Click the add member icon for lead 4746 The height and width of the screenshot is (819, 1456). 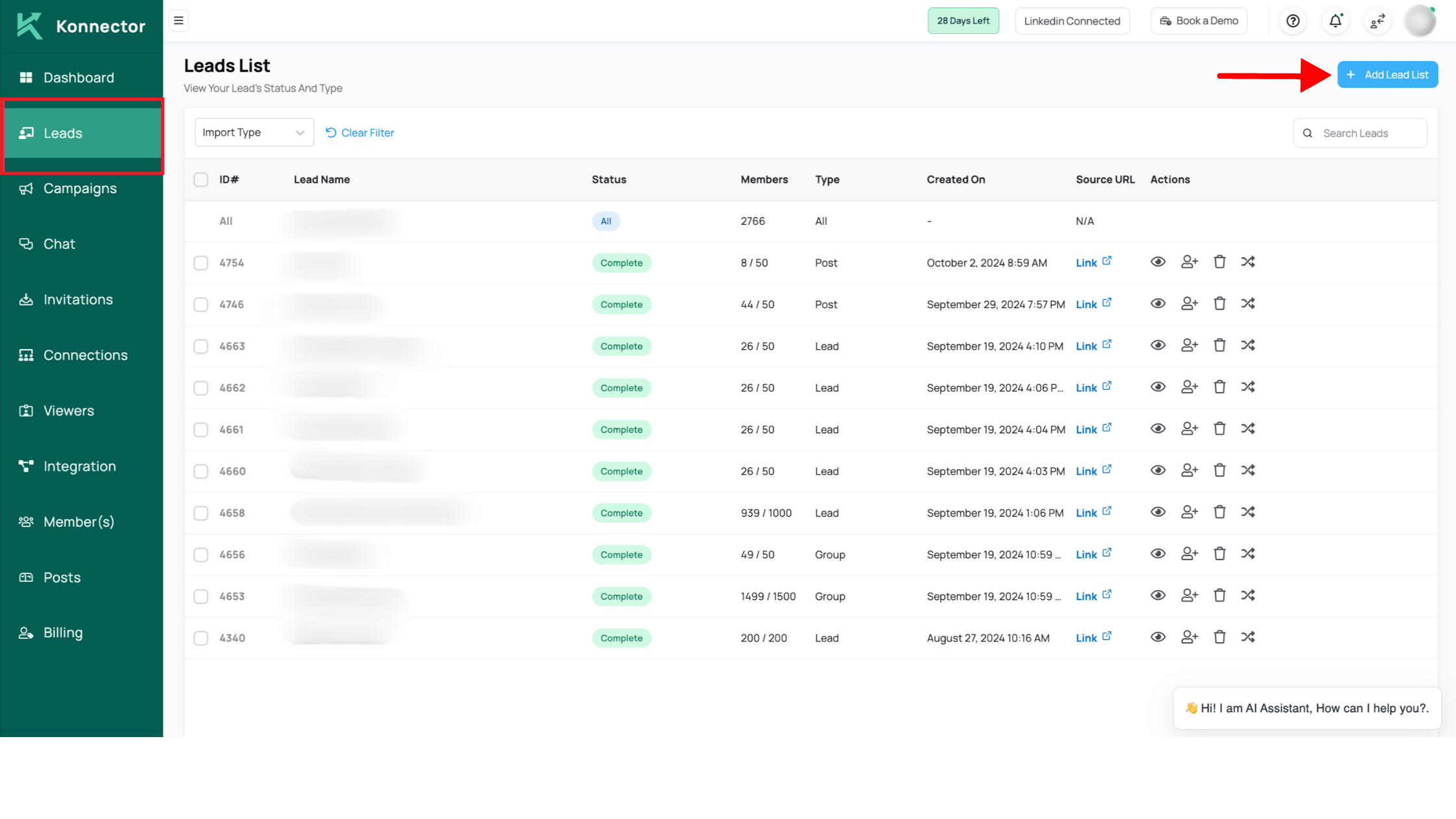[1189, 303]
